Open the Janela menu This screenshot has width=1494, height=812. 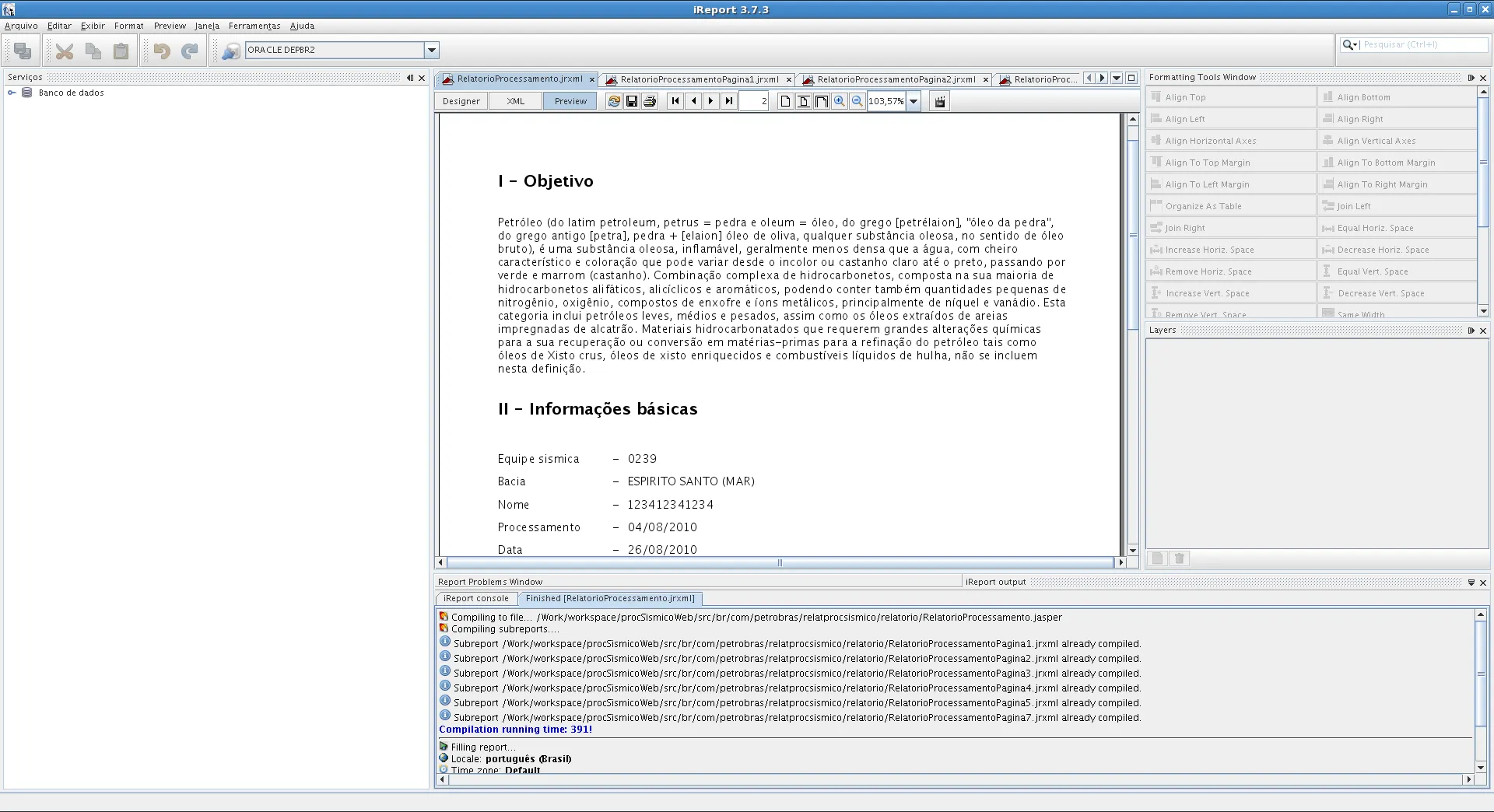(207, 26)
